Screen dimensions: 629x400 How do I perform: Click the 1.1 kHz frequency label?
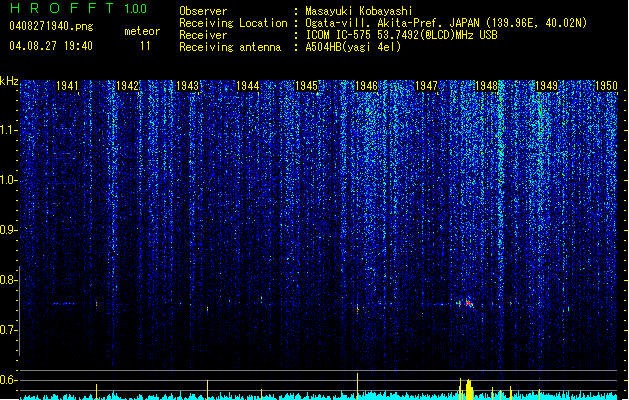pyautogui.click(x=9, y=130)
